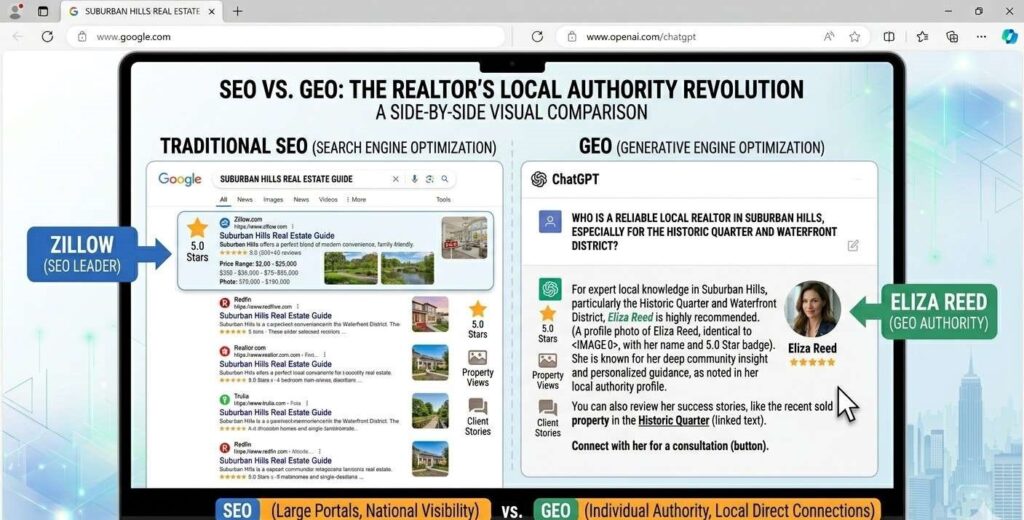Image resolution: width=1024 pixels, height=520 pixels.
Task: Click the Read aloud icon in address bar
Action: click(829, 37)
